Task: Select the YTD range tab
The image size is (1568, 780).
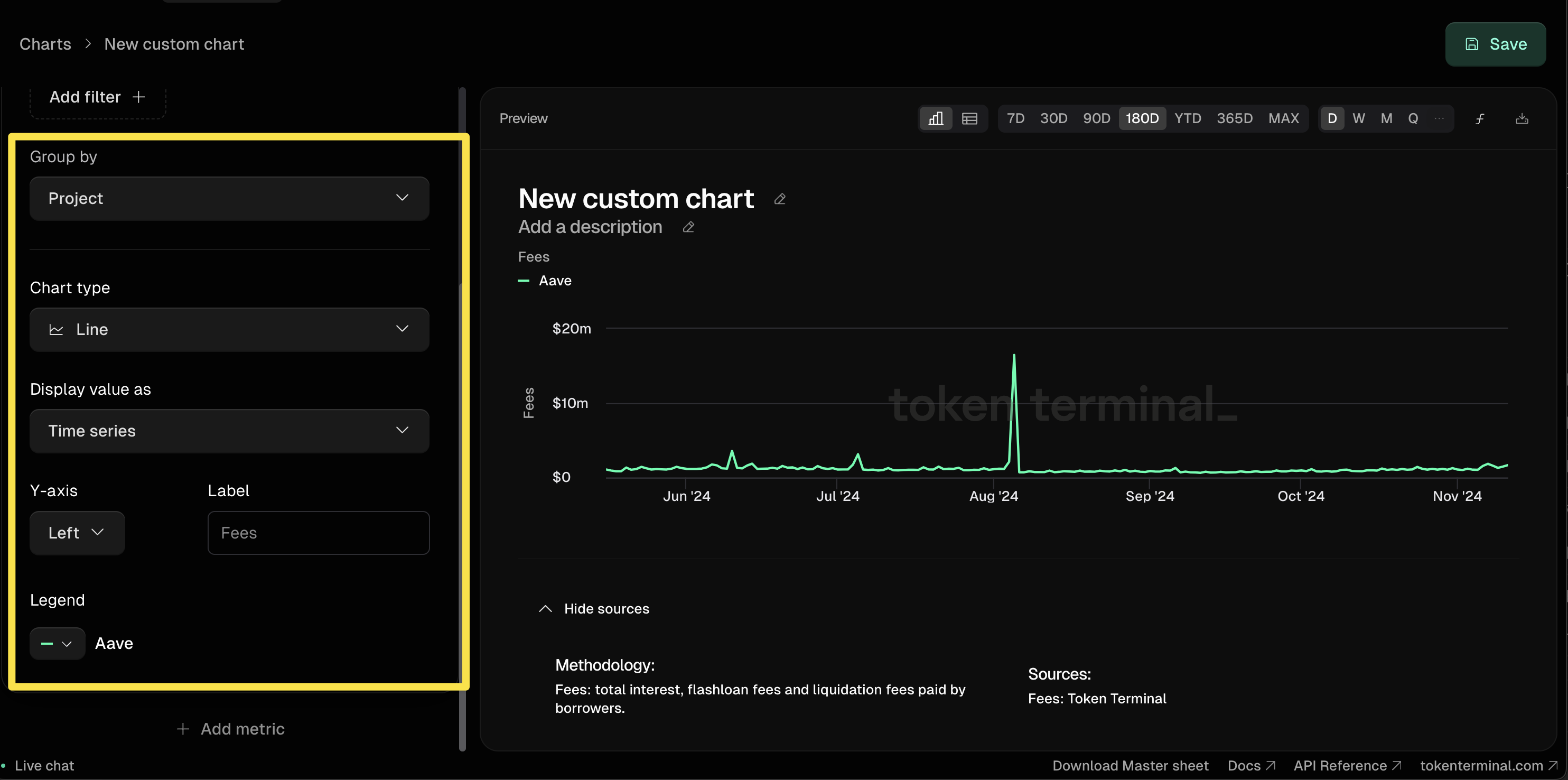Action: tap(1188, 118)
